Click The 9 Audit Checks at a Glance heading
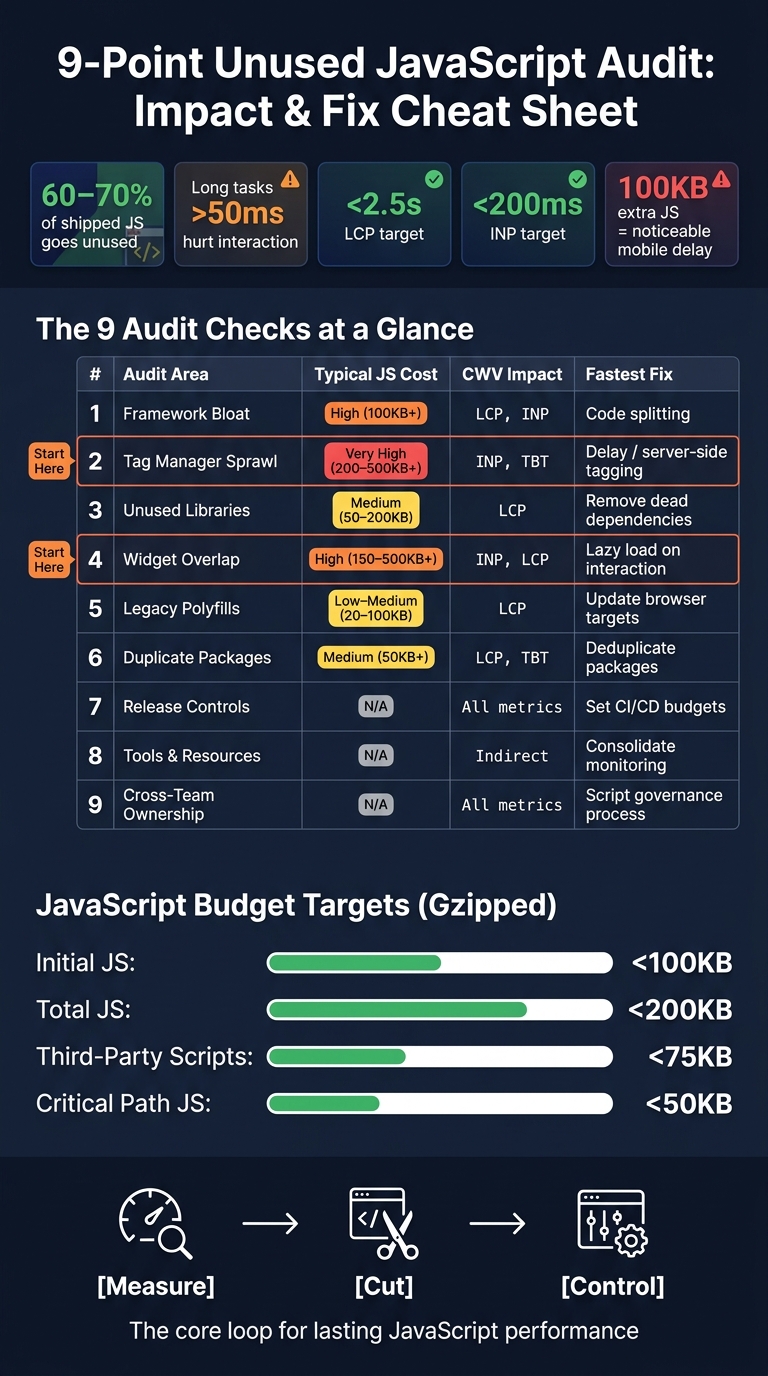This screenshot has height=1376, width=768. [255, 329]
